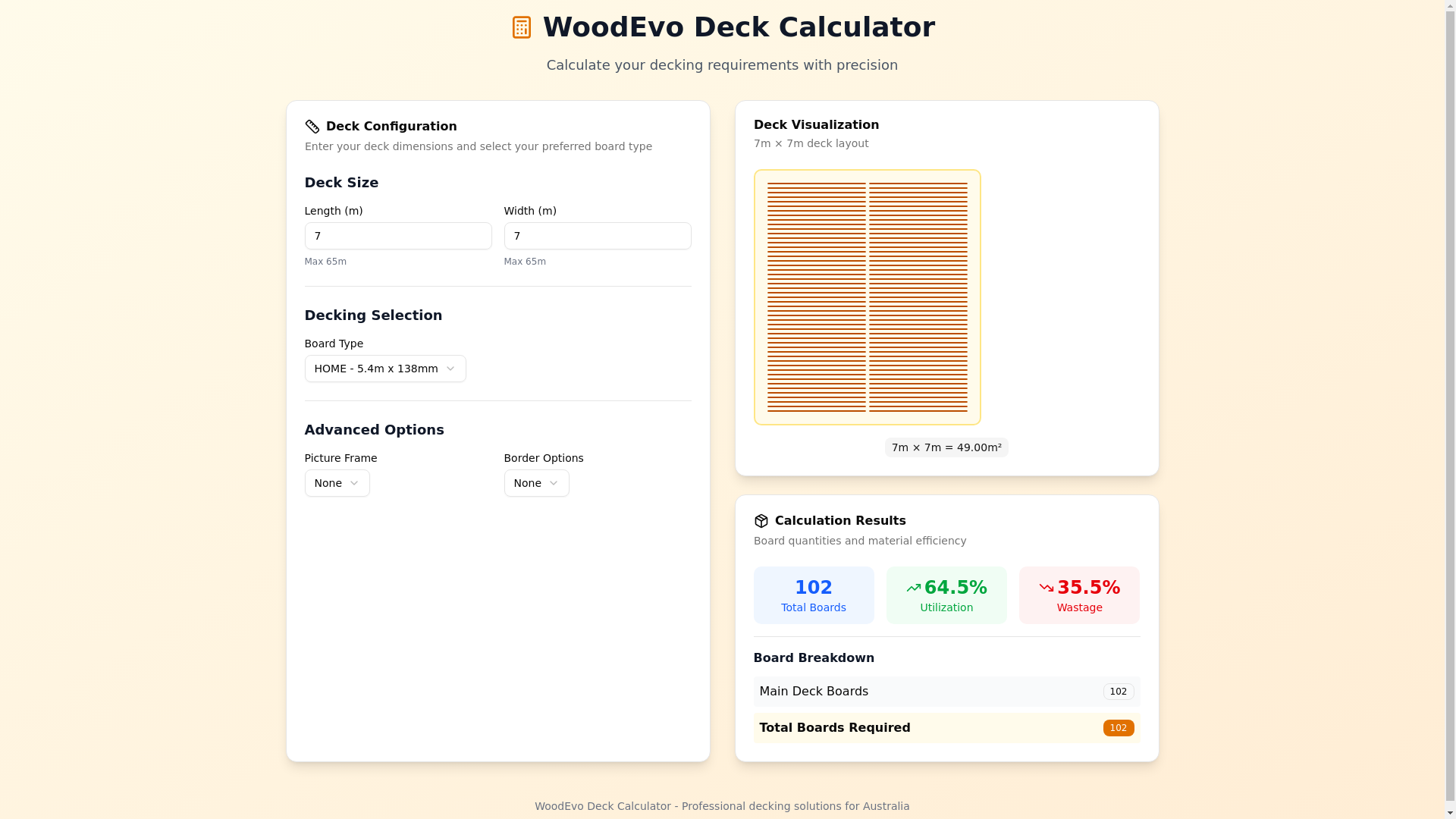
Task: Open the Border Options dropdown
Action: tap(537, 483)
